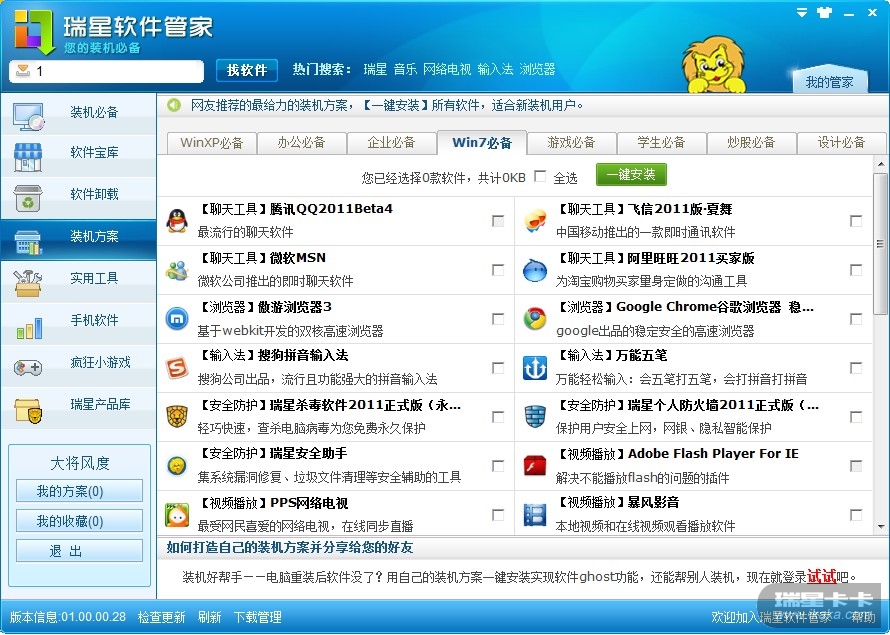Click the search box dropdown icon
Image resolution: width=890 pixels, height=635 pixels.
(23, 70)
